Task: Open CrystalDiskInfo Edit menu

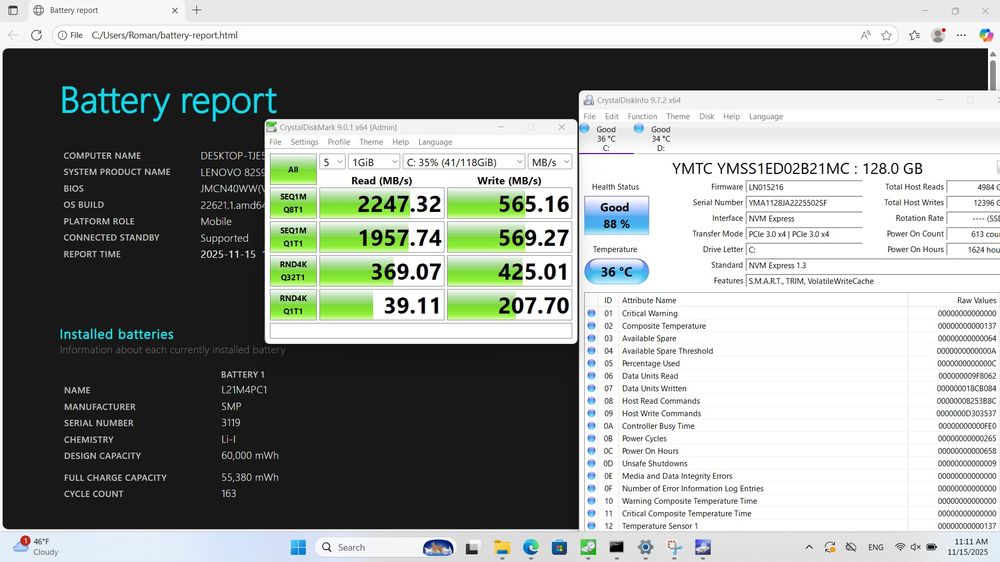Action: click(612, 117)
